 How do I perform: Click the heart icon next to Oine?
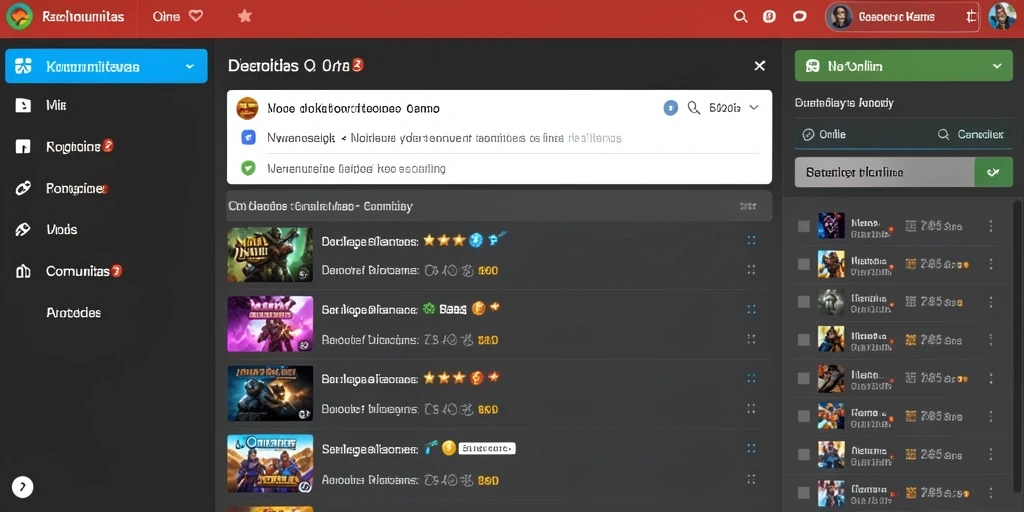click(x=195, y=16)
